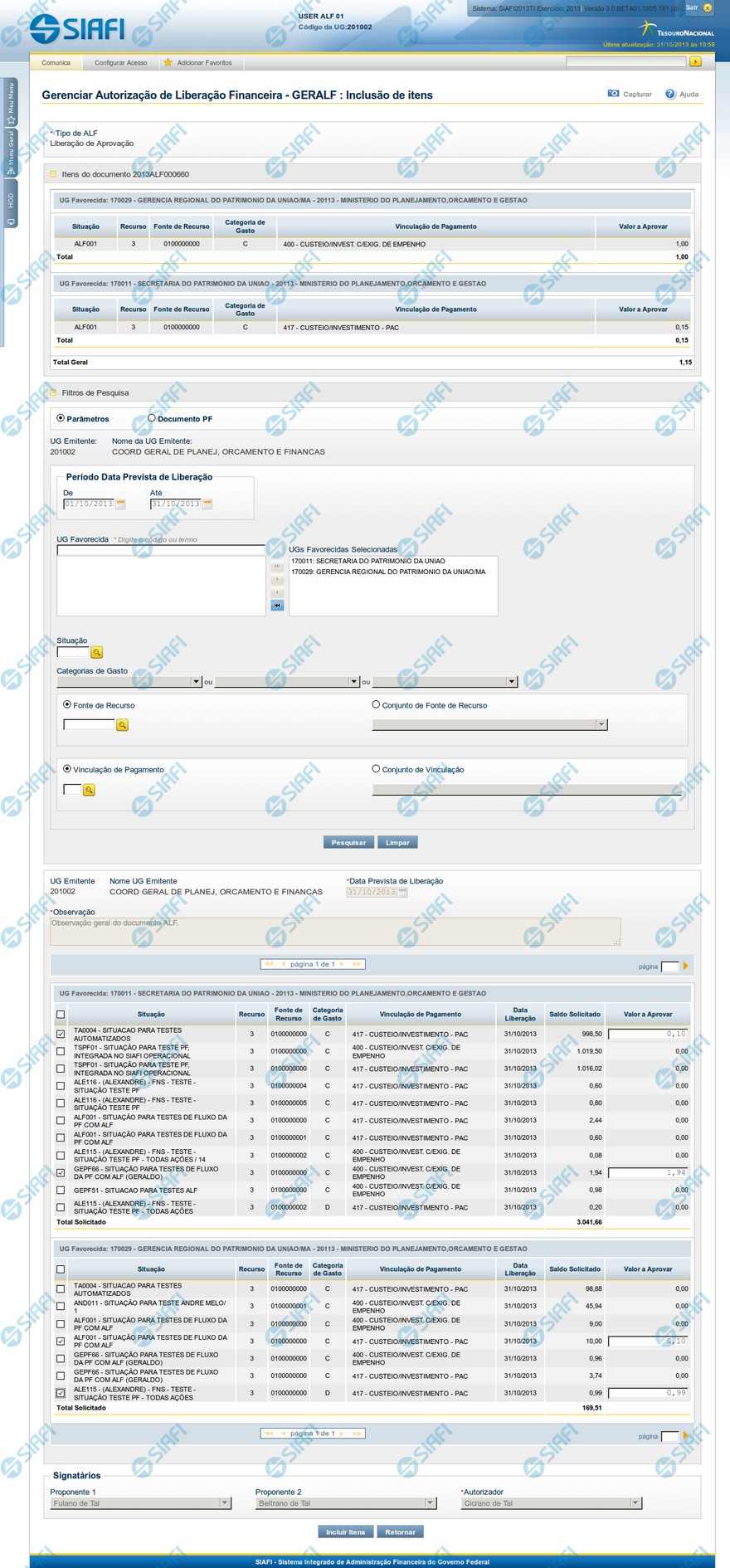Image resolution: width=730 pixels, height=1568 pixels.
Task: Expand the Proponente 1 dropdown
Action: coord(224,1503)
